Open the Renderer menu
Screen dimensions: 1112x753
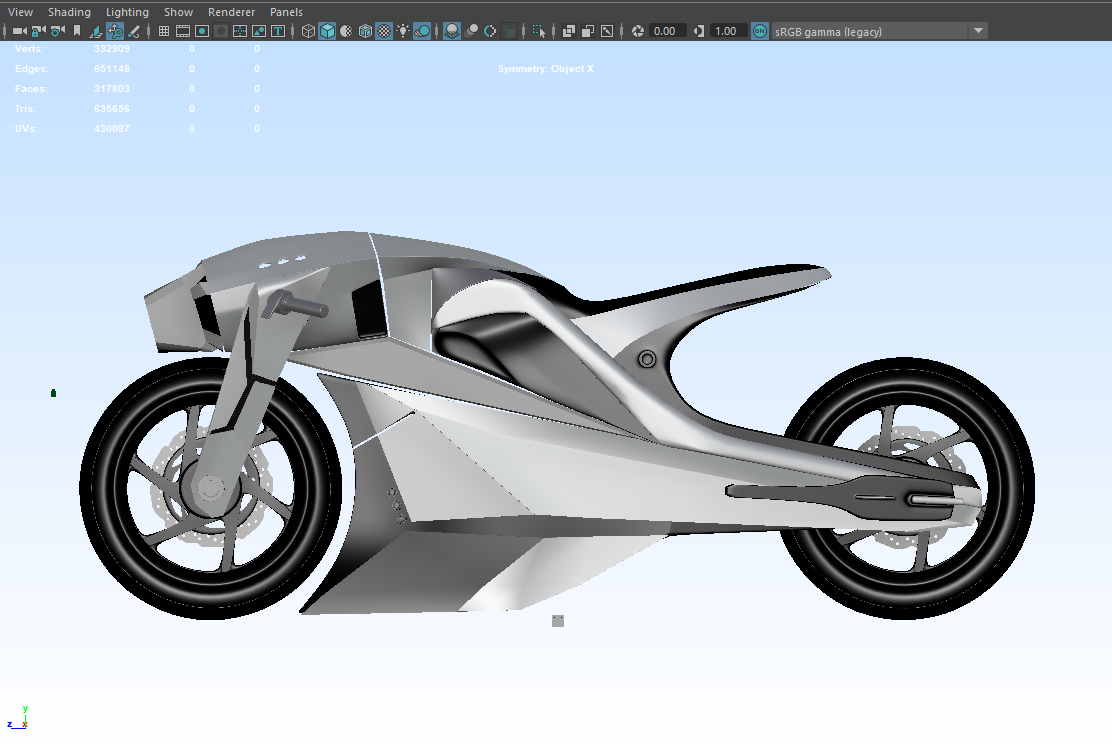coord(231,12)
